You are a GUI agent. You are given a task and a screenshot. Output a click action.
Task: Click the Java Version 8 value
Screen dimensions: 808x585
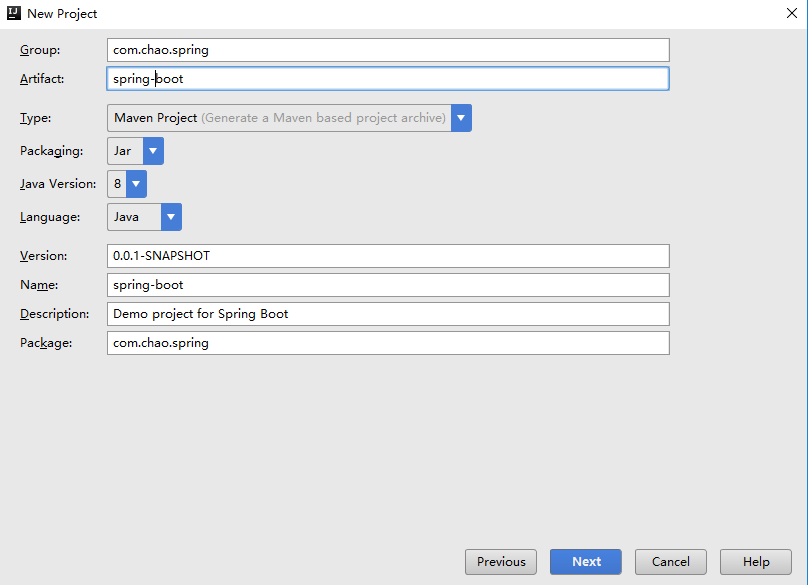(117, 184)
